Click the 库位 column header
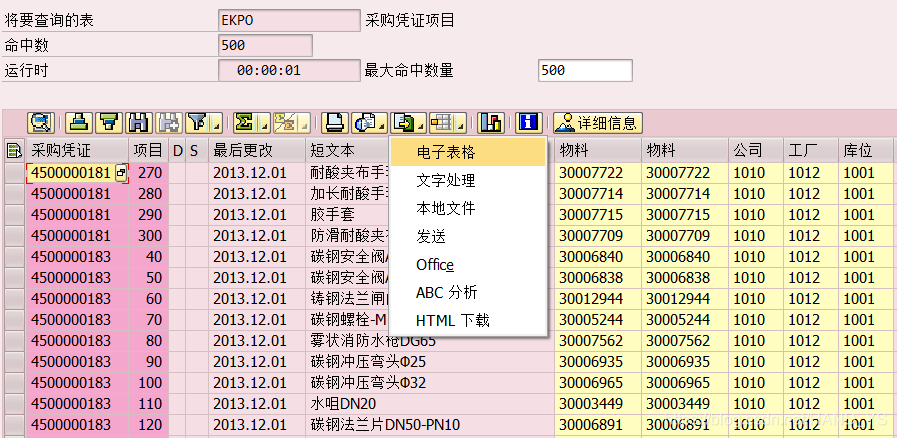The image size is (897, 438). pos(866,150)
